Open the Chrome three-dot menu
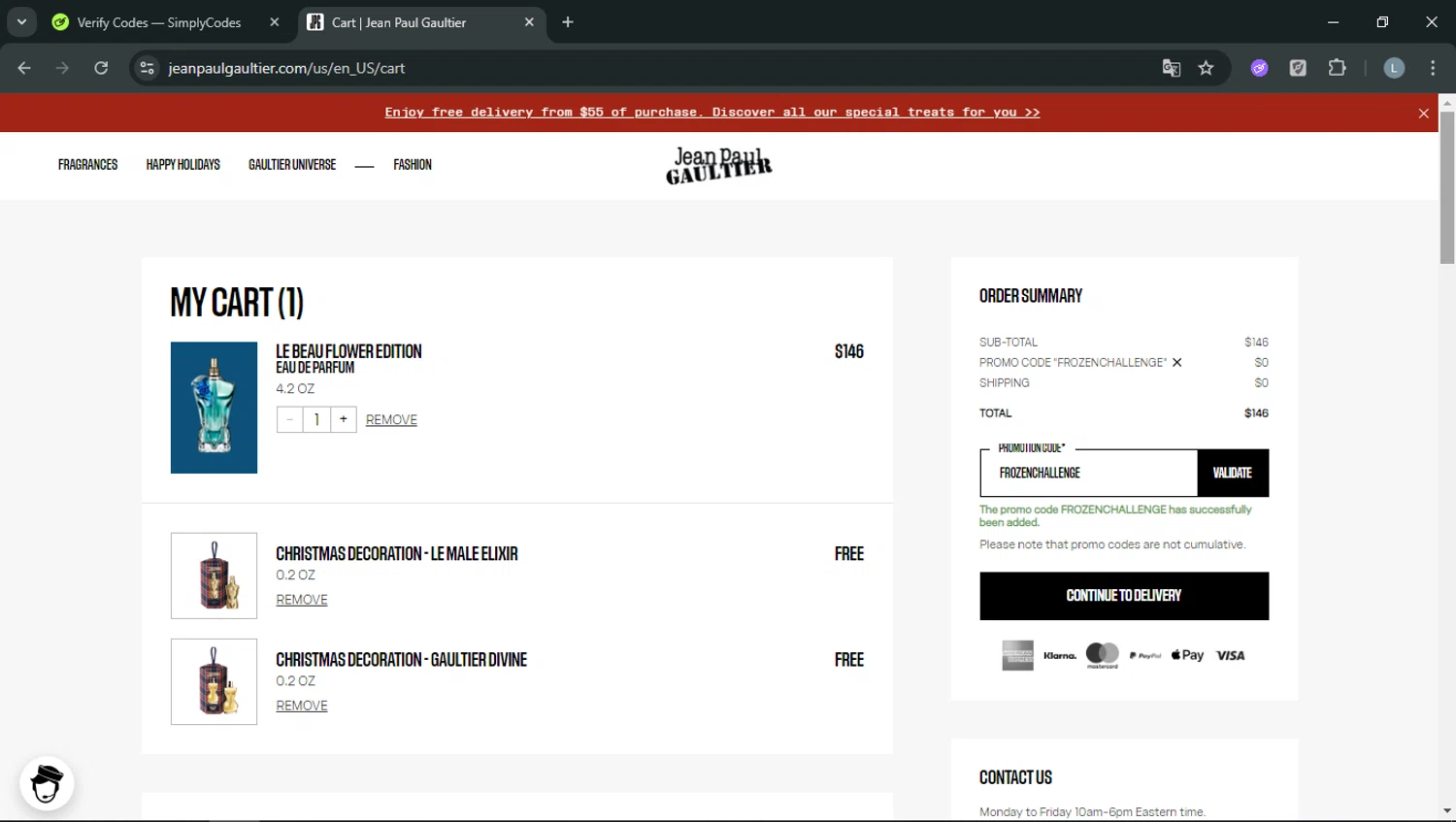This screenshot has width=1456, height=822. click(x=1433, y=68)
